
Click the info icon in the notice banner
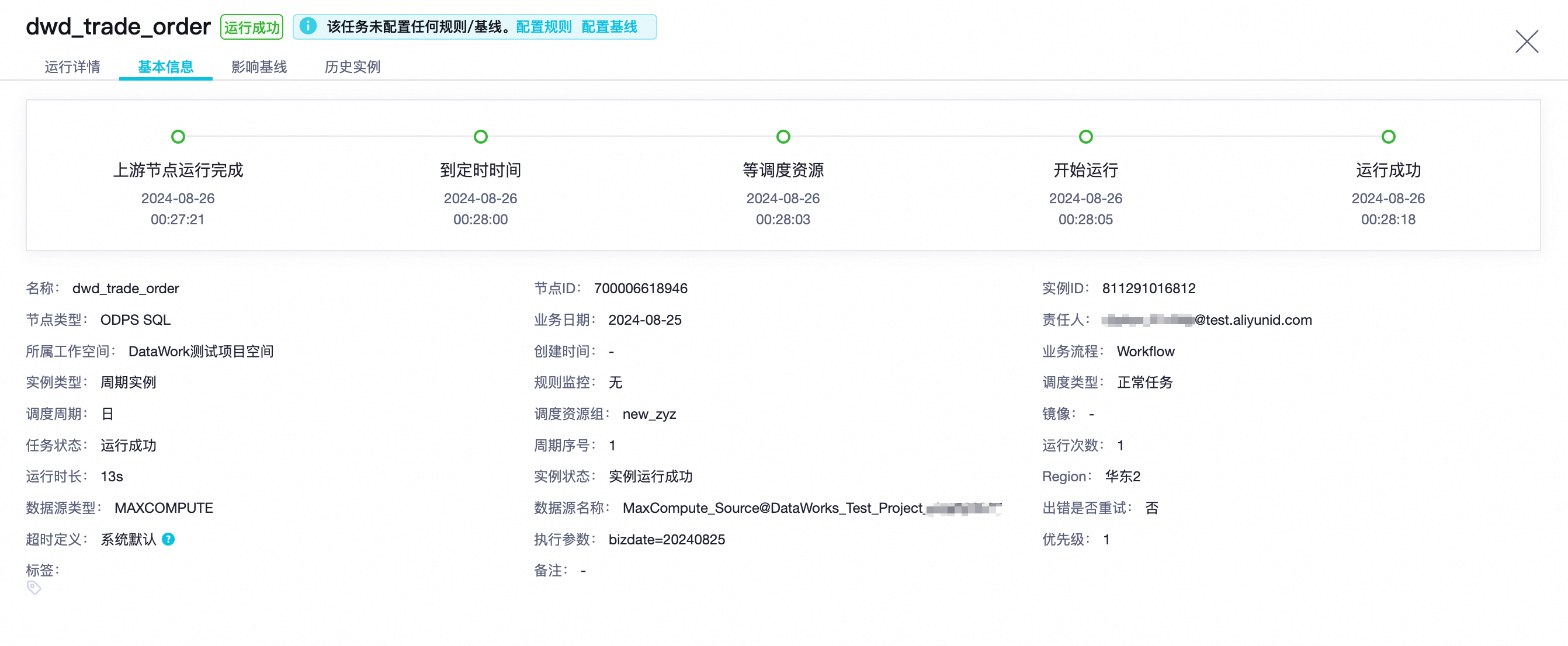point(308,26)
